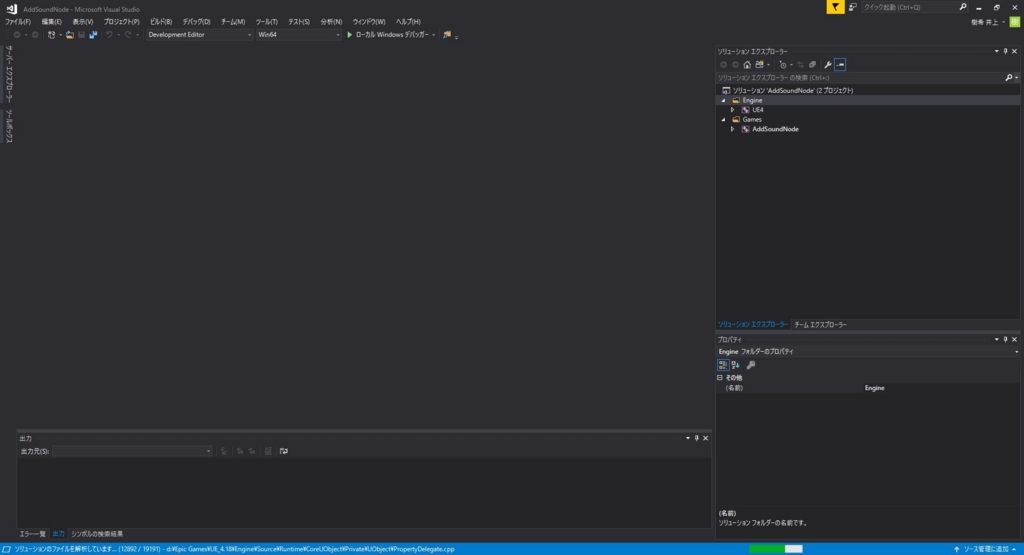Expand the UE4 project node
The width and height of the screenshot is (1024, 555).
pos(732,110)
